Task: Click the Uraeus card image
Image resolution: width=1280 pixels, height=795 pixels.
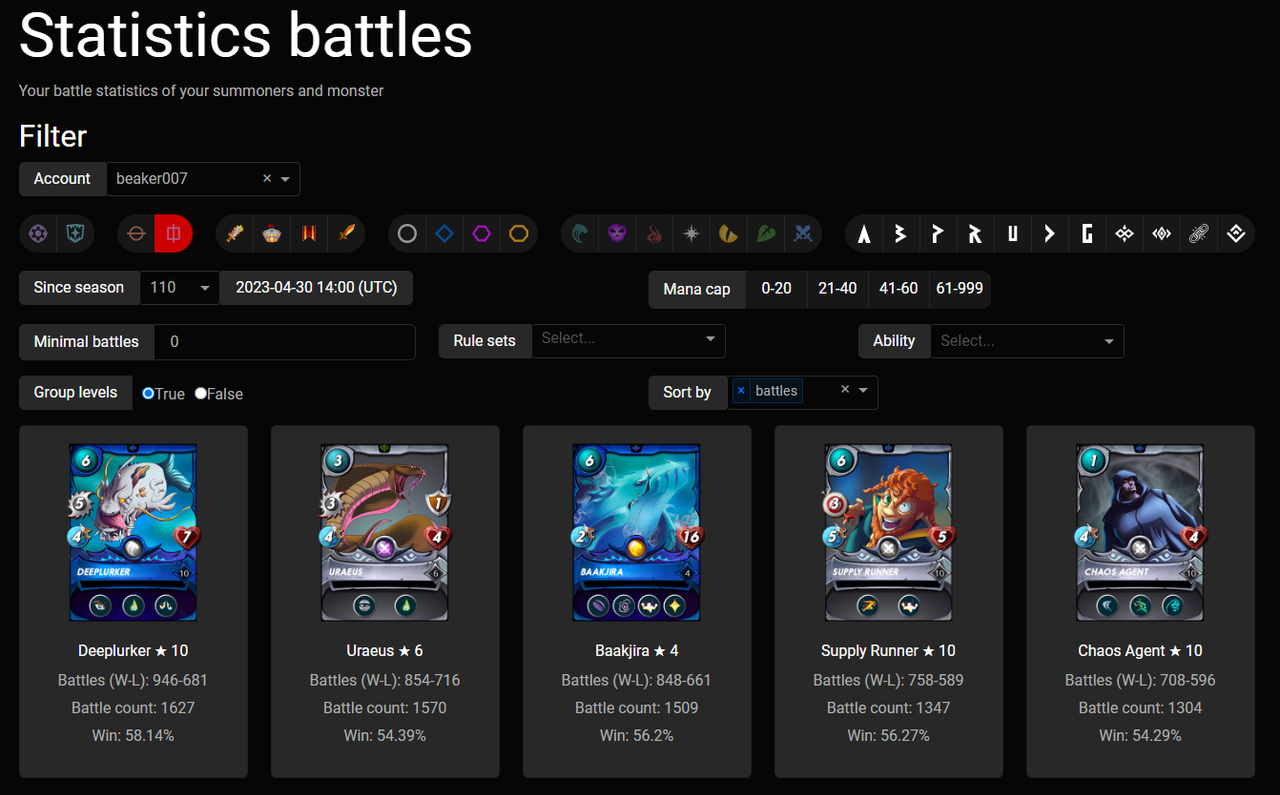Action: [385, 532]
